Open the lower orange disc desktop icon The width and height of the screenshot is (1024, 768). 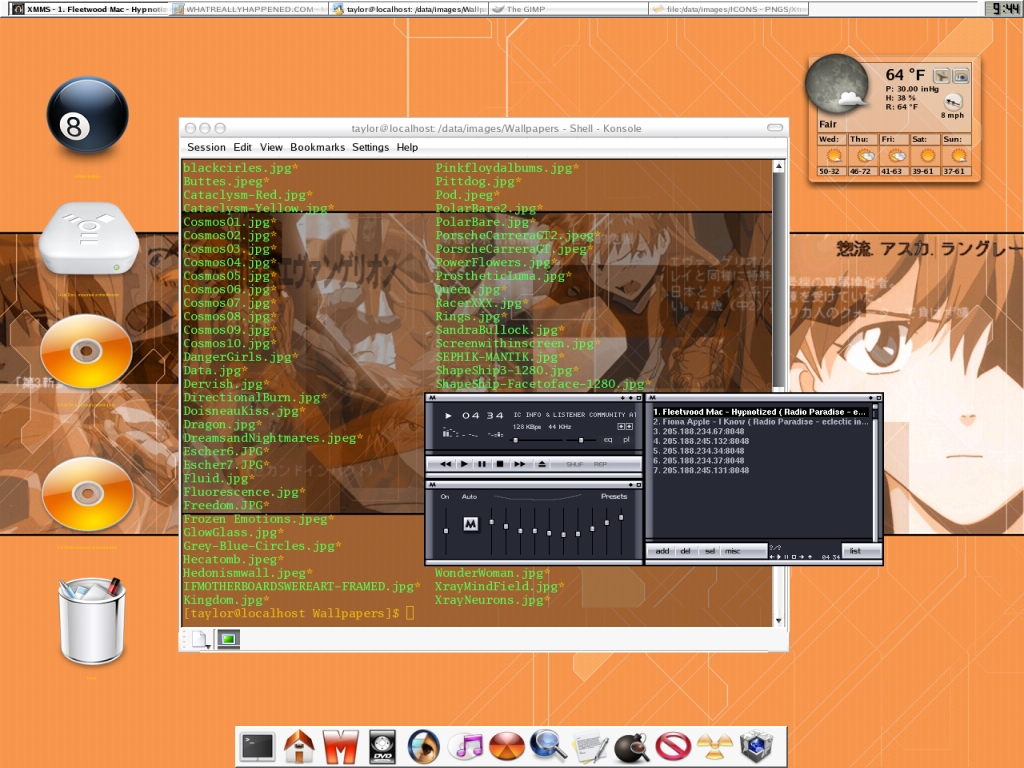tap(88, 494)
